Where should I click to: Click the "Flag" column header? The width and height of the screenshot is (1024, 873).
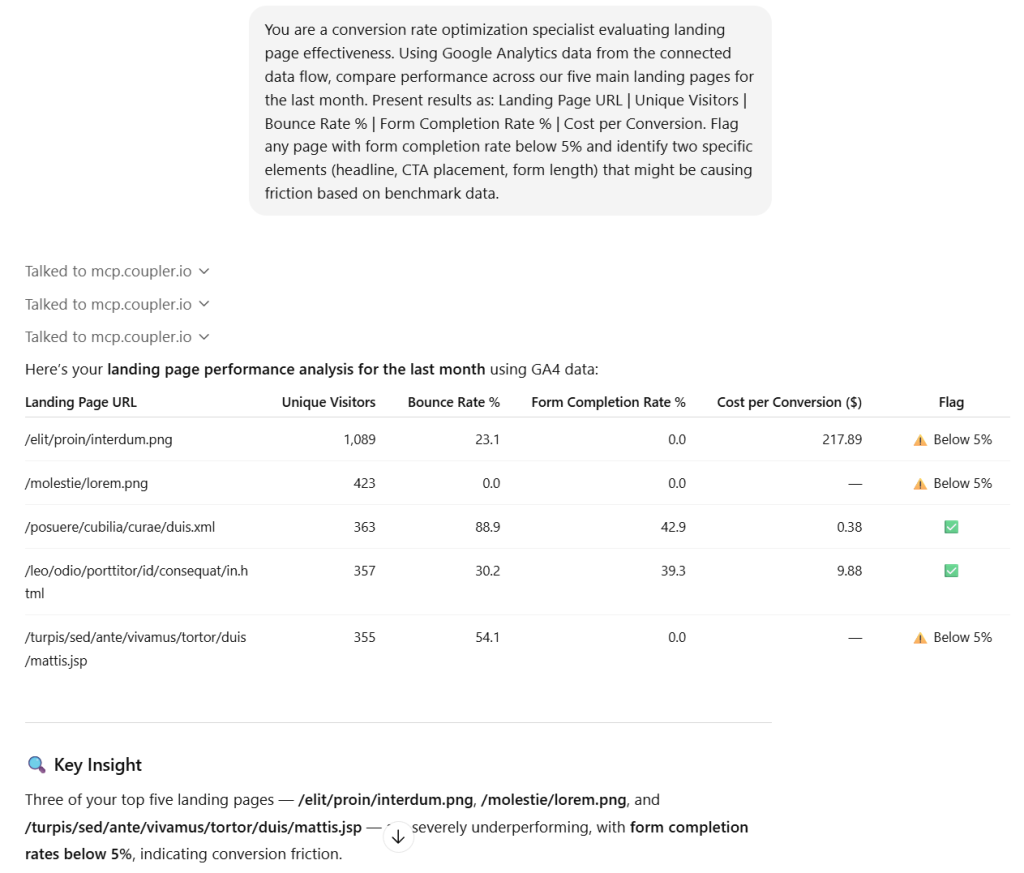coord(951,402)
